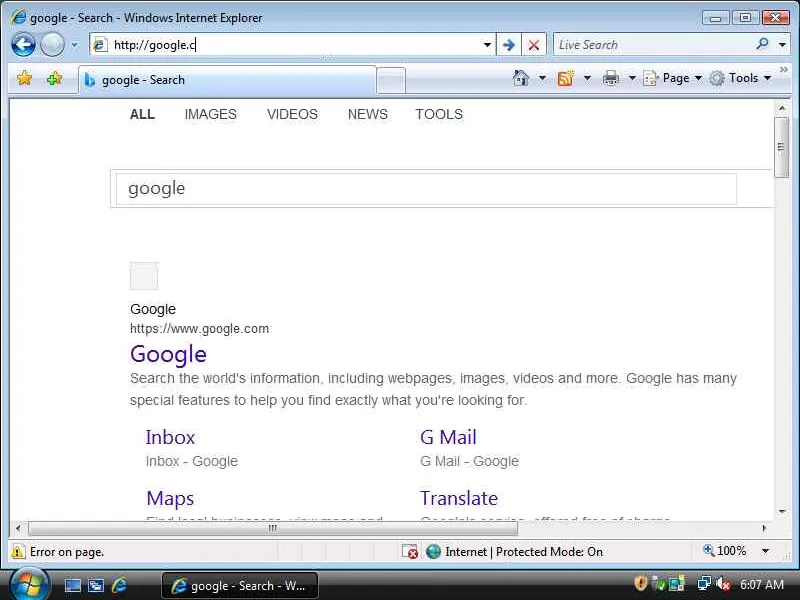Expand the Feeds dropdown arrow
Viewport: 800px width, 600px height.
click(587, 78)
